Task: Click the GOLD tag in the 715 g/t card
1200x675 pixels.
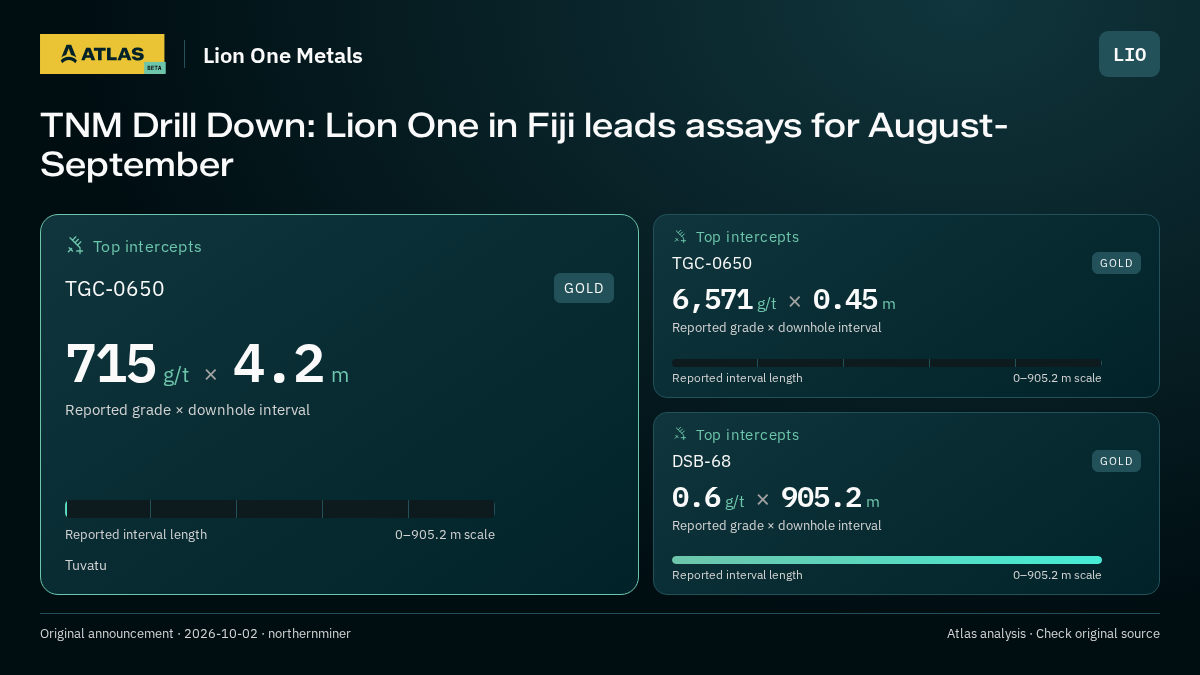Action: pyautogui.click(x=584, y=288)
